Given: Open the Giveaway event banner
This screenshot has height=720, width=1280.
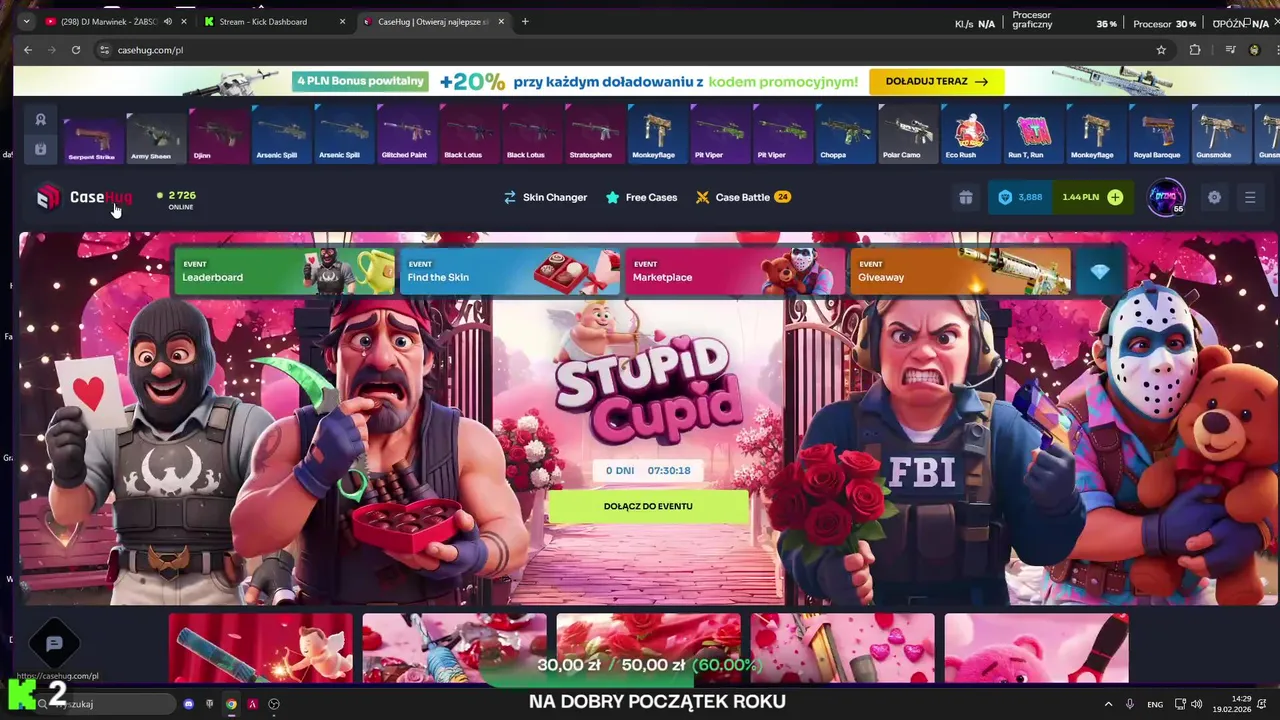Looking at the screenshot, I should coord(960,271).
